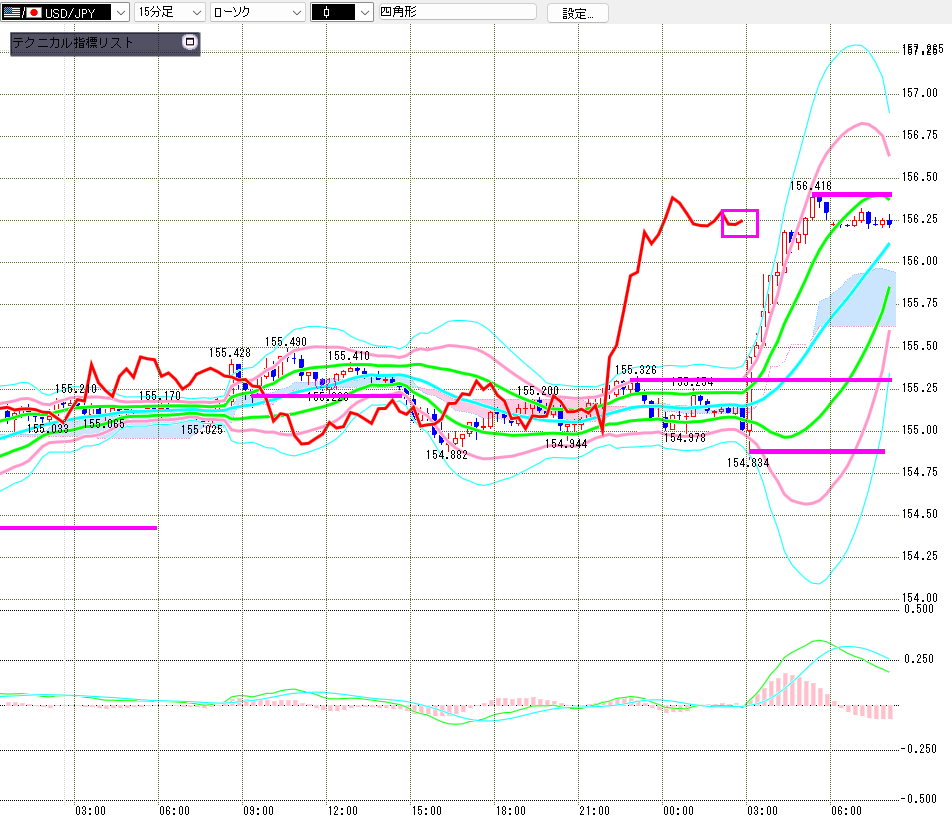Viewport: 952px width, 819px height.
Task: Click the 155.033 price label
Action: coord(48,429)
